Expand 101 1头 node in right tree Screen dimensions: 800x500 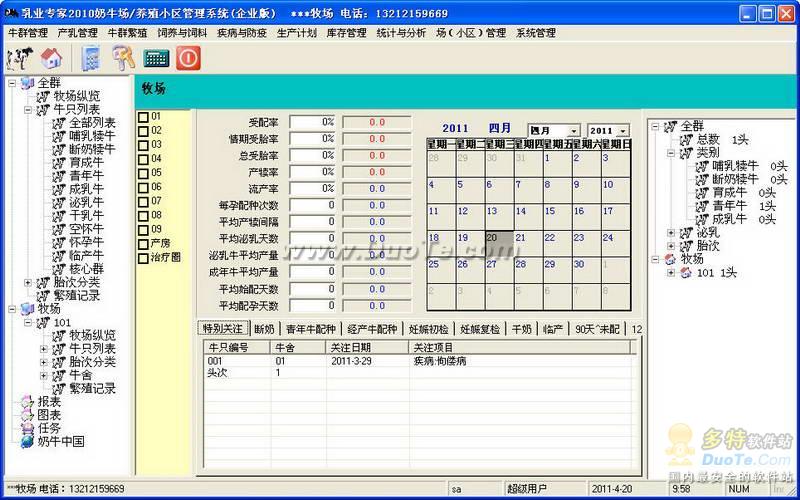[671, 273]
